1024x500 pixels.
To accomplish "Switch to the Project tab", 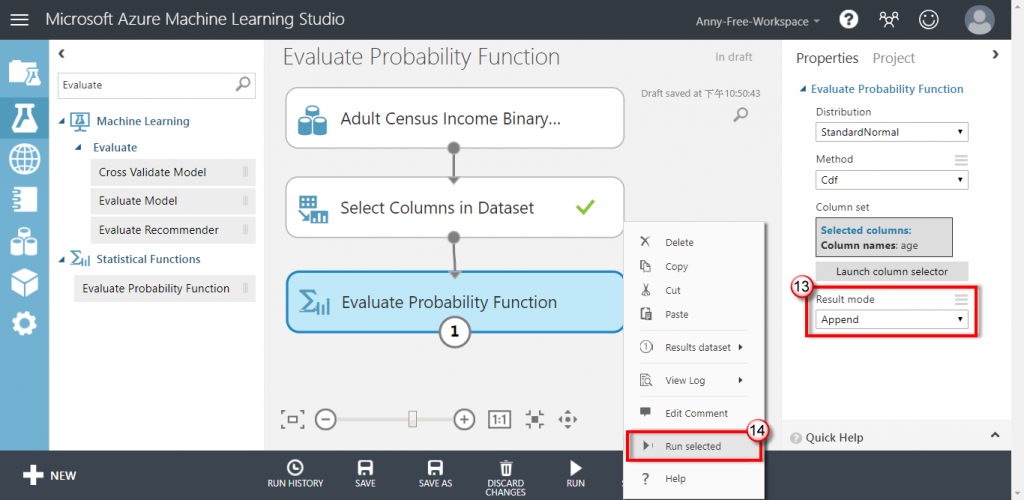I will point(893,58).
